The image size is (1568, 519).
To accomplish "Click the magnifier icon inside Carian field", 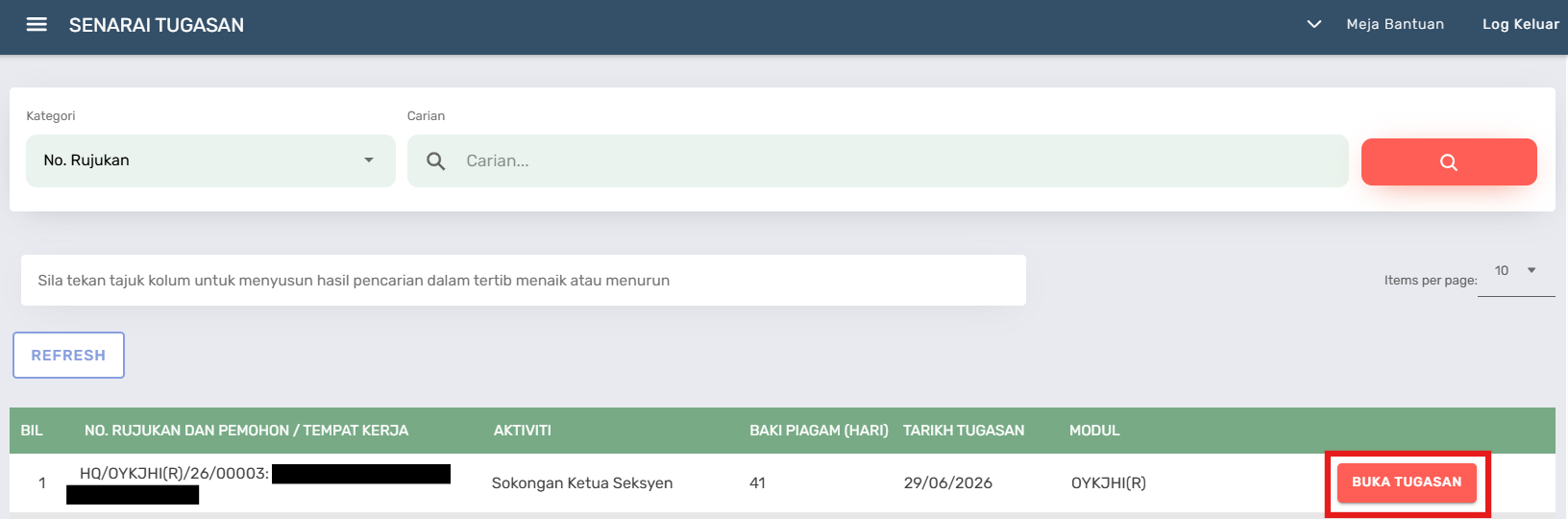I will coord(435,161).
